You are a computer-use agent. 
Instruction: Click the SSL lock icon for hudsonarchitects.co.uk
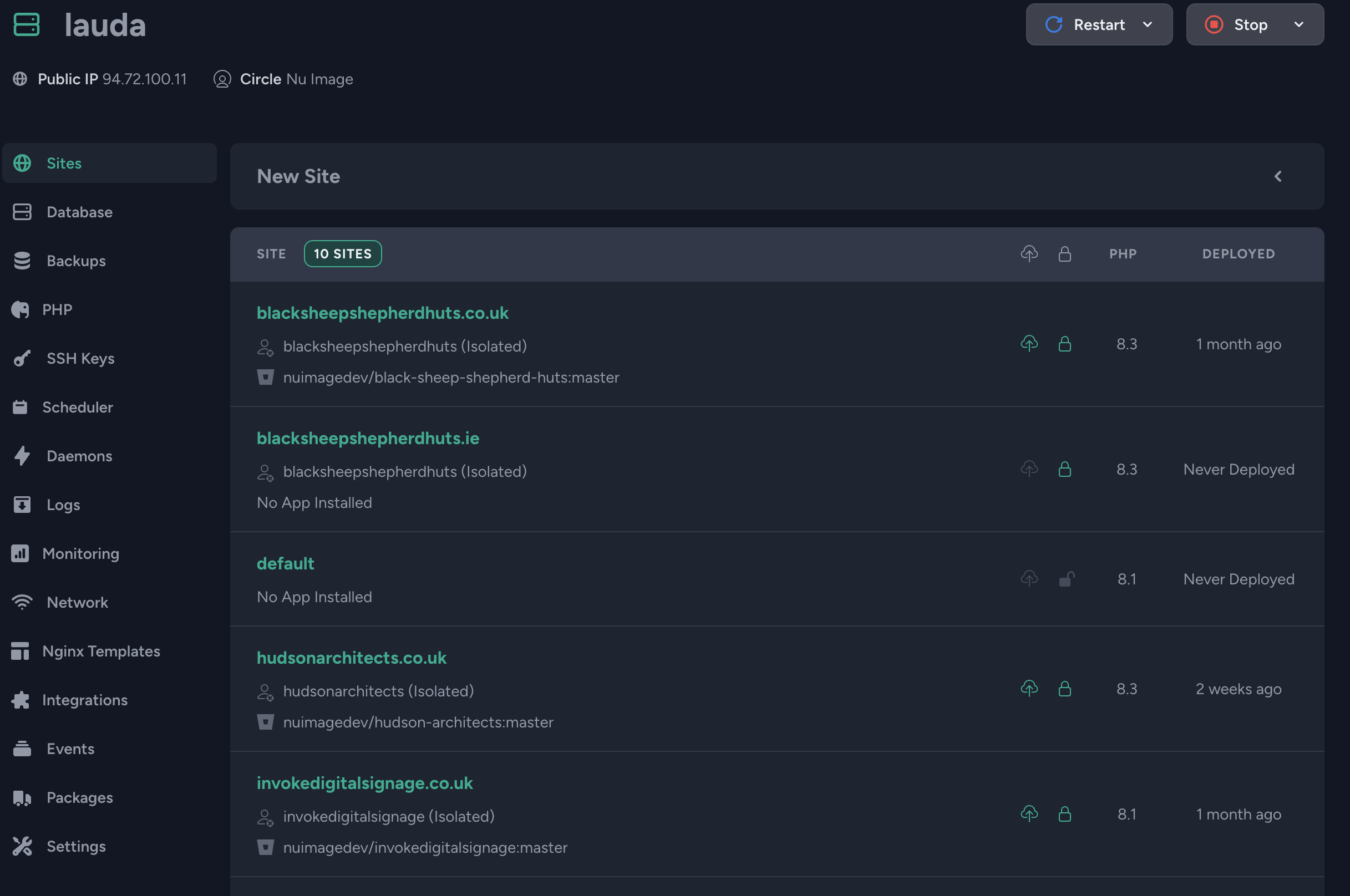tap(1064, 689)
